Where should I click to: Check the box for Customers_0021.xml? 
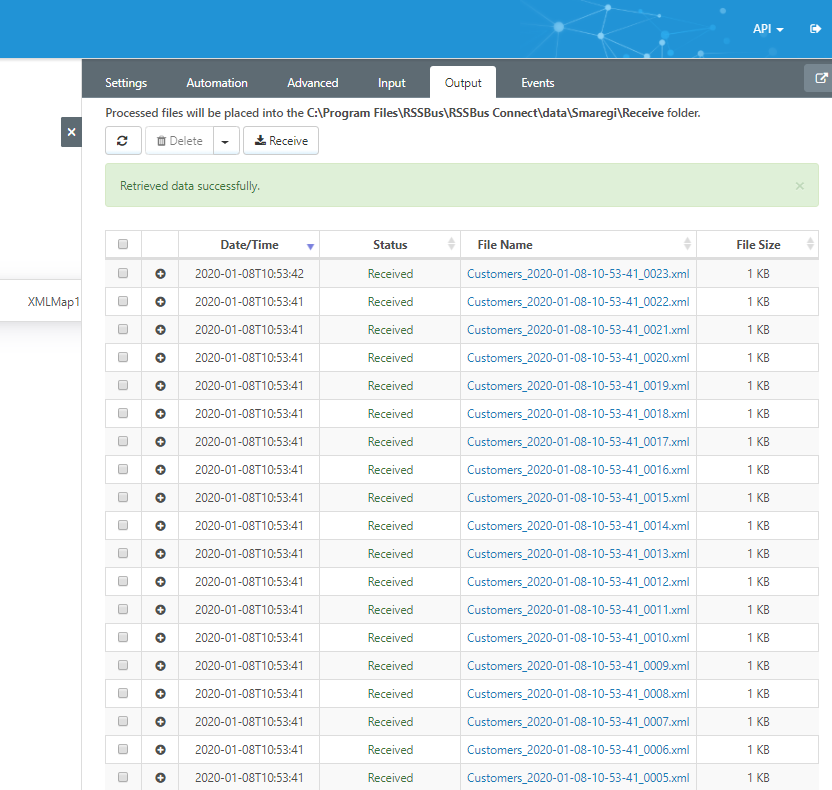pyautogui.click(x=123, y=329)
